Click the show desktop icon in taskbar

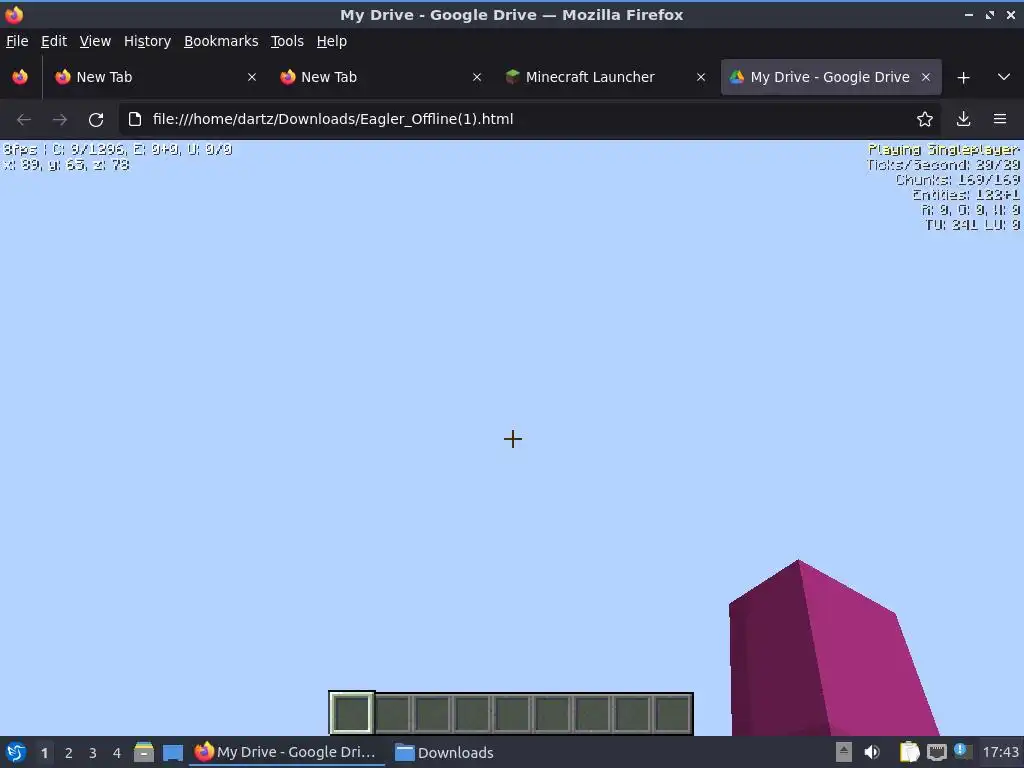point(172,753)
